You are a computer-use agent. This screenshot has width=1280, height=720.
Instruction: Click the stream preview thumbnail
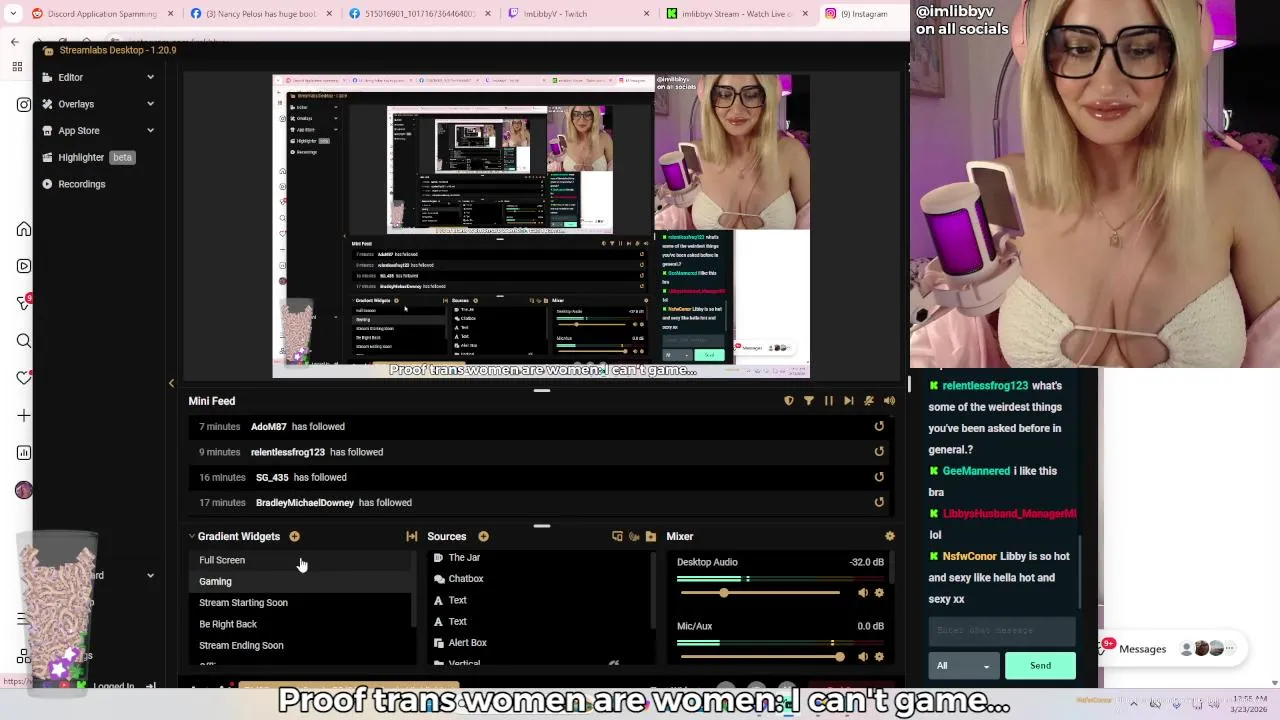click(541, 226)
